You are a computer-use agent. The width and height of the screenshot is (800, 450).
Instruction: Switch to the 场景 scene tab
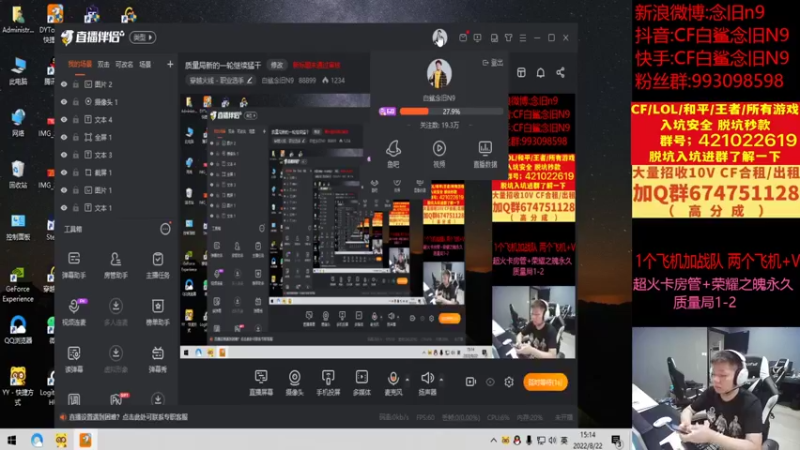click(145, 64)
